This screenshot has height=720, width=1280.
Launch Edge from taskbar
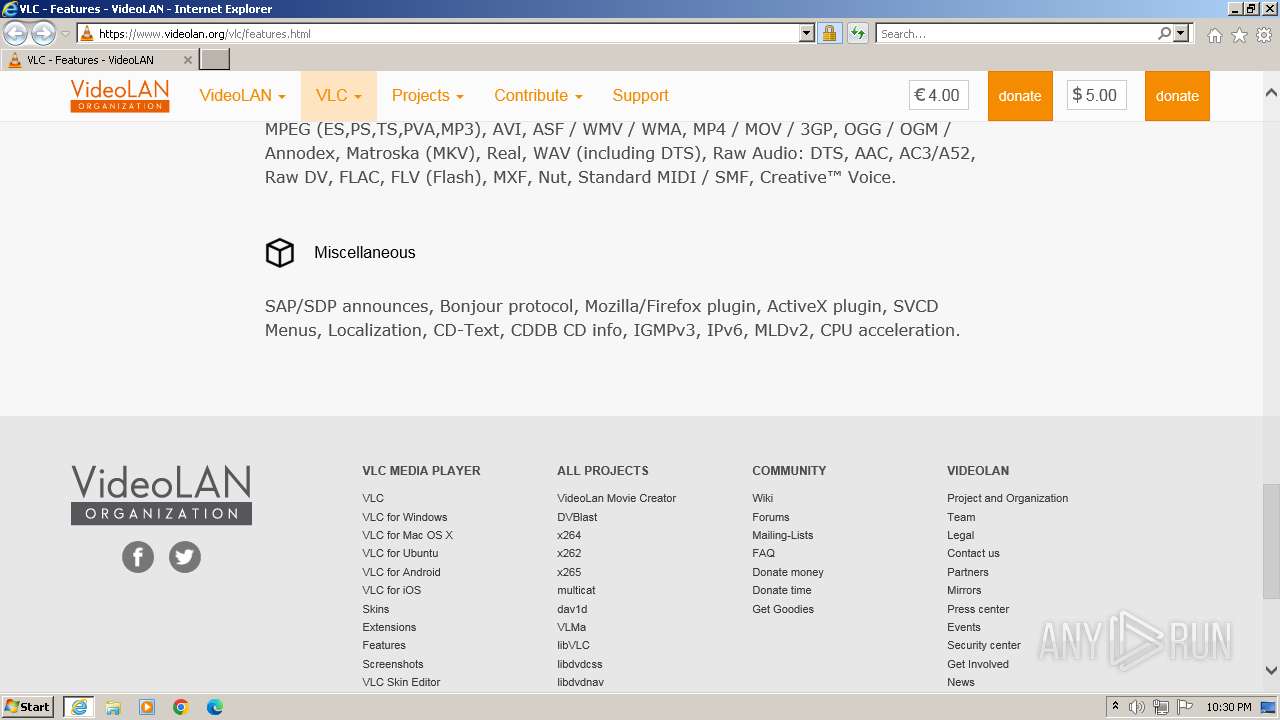(215, 707)
